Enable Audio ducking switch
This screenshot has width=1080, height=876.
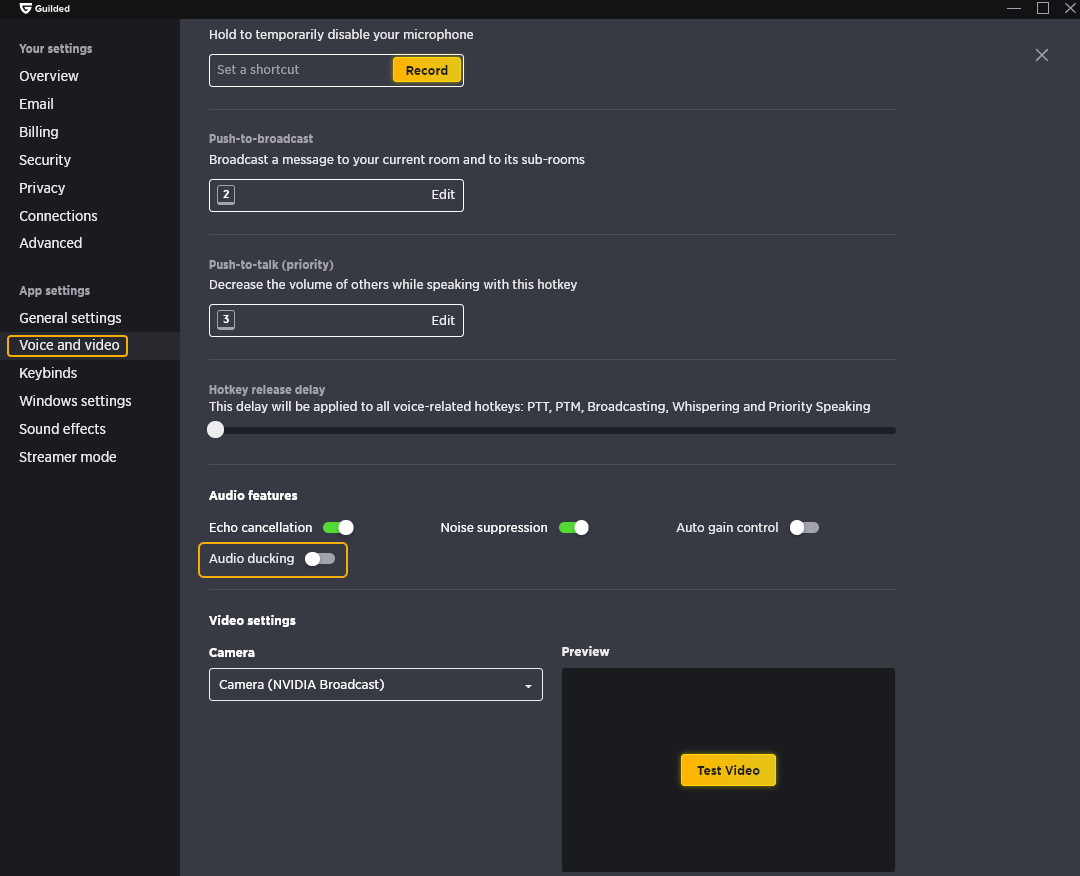click(320, 559)
